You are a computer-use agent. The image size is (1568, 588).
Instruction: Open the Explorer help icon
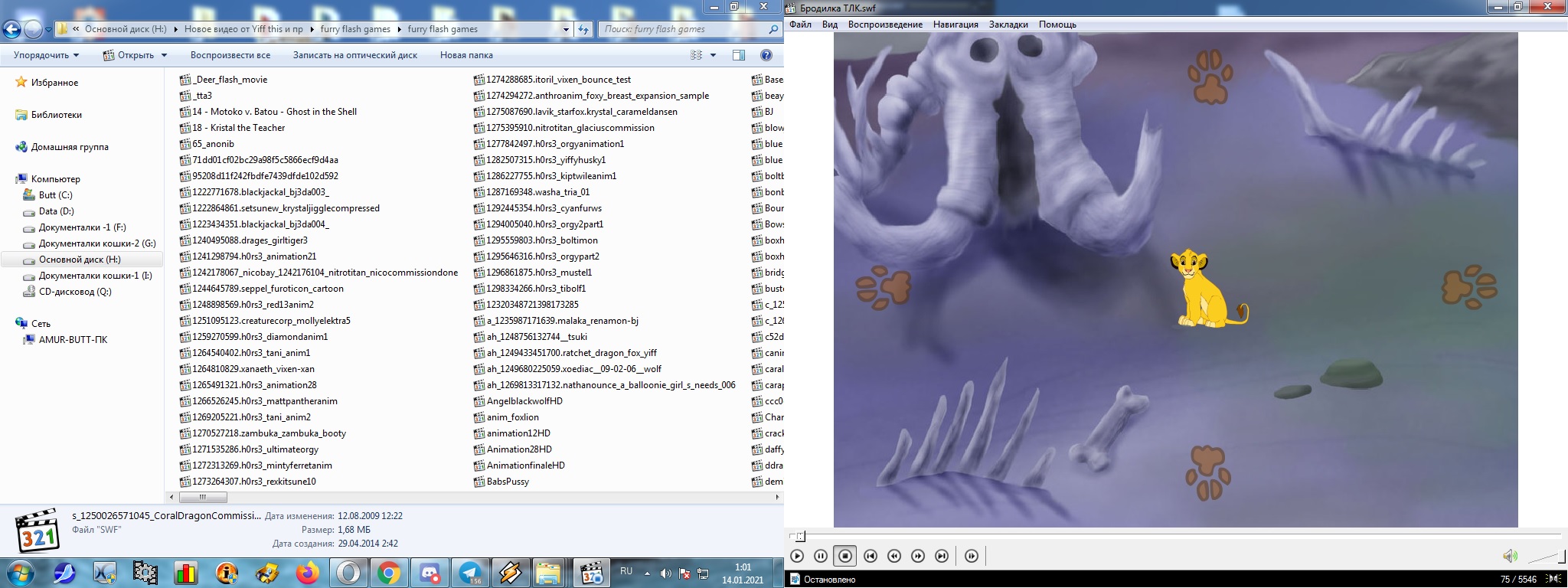[766, 55]
